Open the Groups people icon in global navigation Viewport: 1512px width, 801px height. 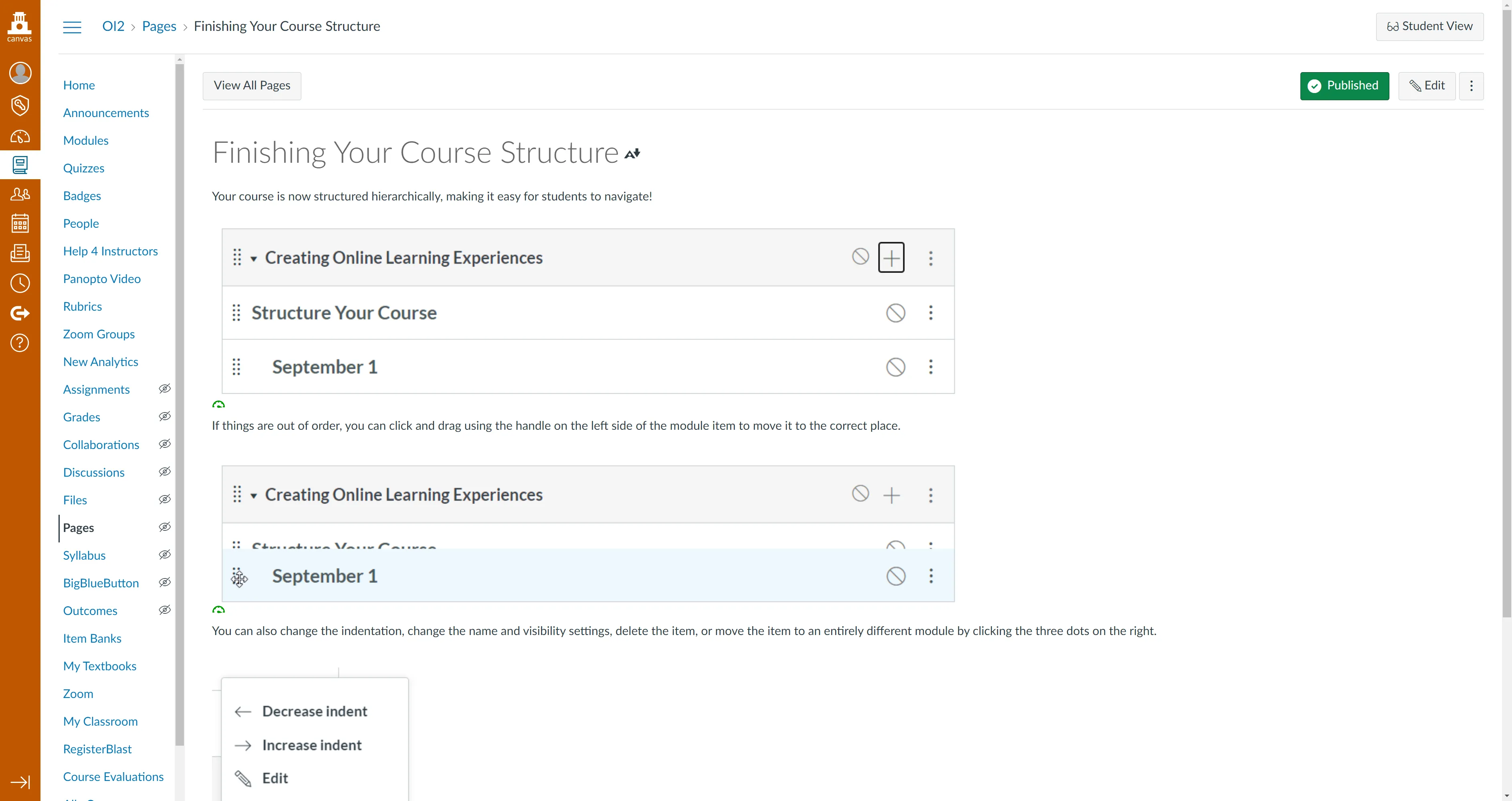click(20, 194)
